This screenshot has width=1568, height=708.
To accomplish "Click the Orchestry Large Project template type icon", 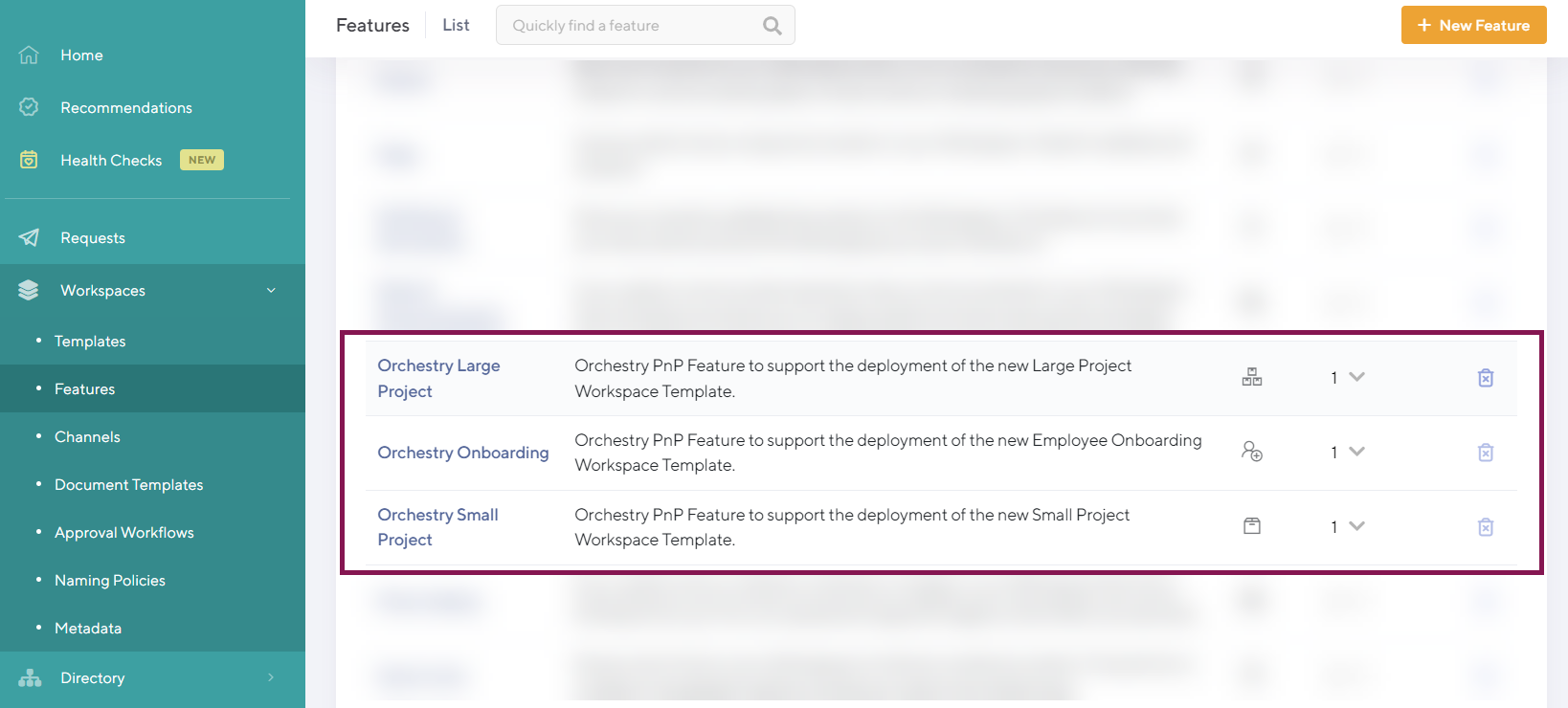I will click(1252, 377).
